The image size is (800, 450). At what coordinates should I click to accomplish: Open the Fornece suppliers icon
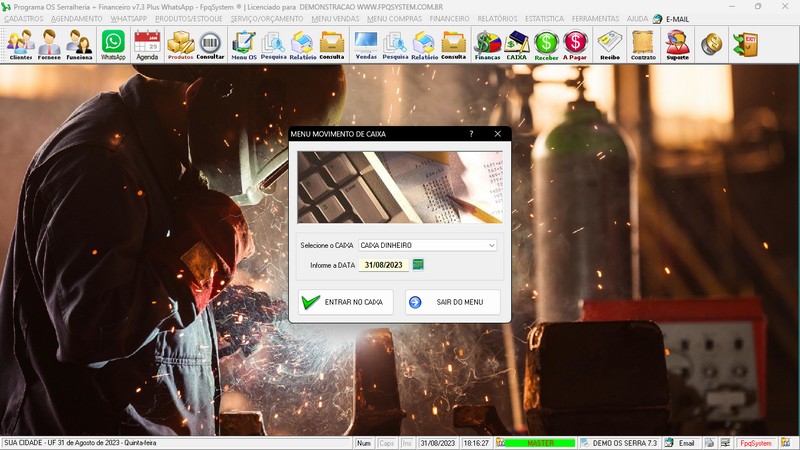point(49,45)
